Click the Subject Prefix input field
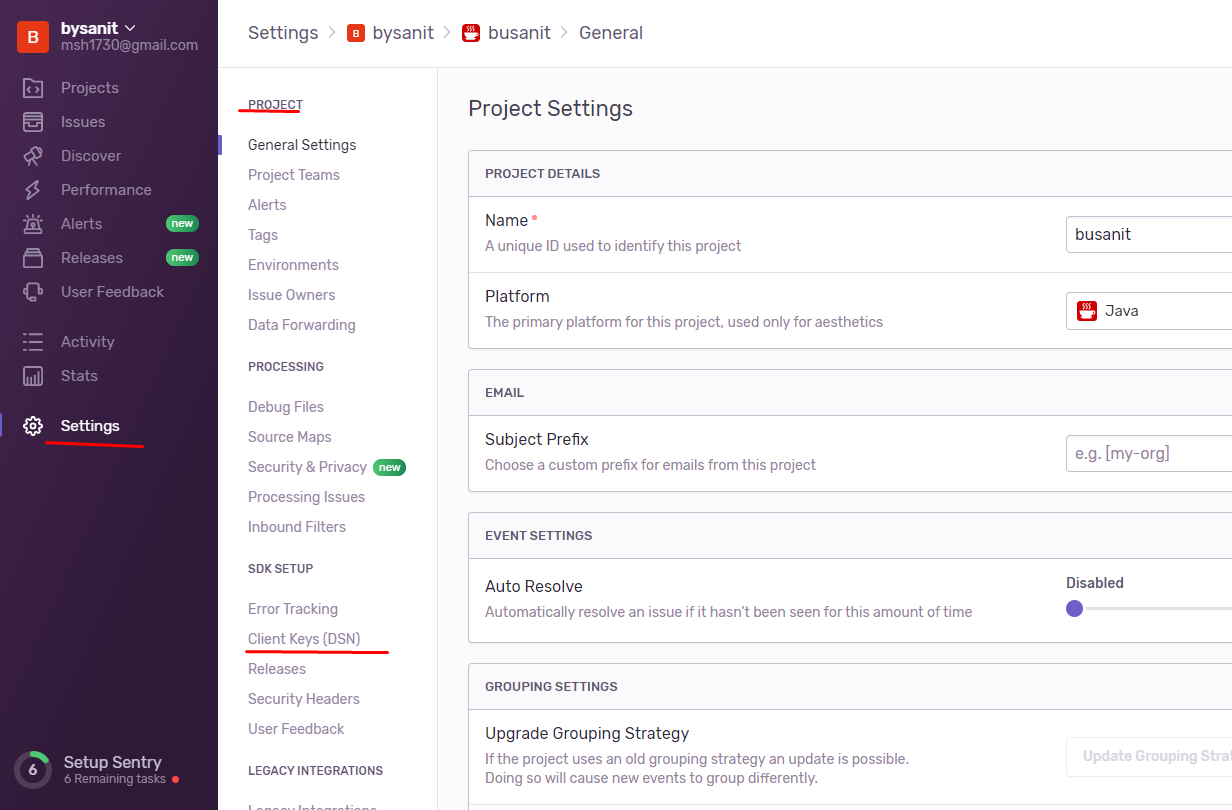This screenshot has height=810, width=1232. click(x=1149, y=453)
